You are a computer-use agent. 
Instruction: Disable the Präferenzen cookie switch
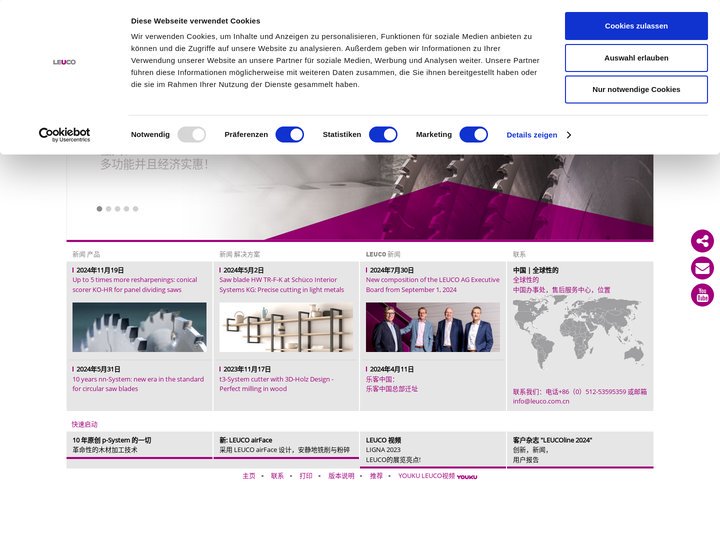click(x=290, y=135)
